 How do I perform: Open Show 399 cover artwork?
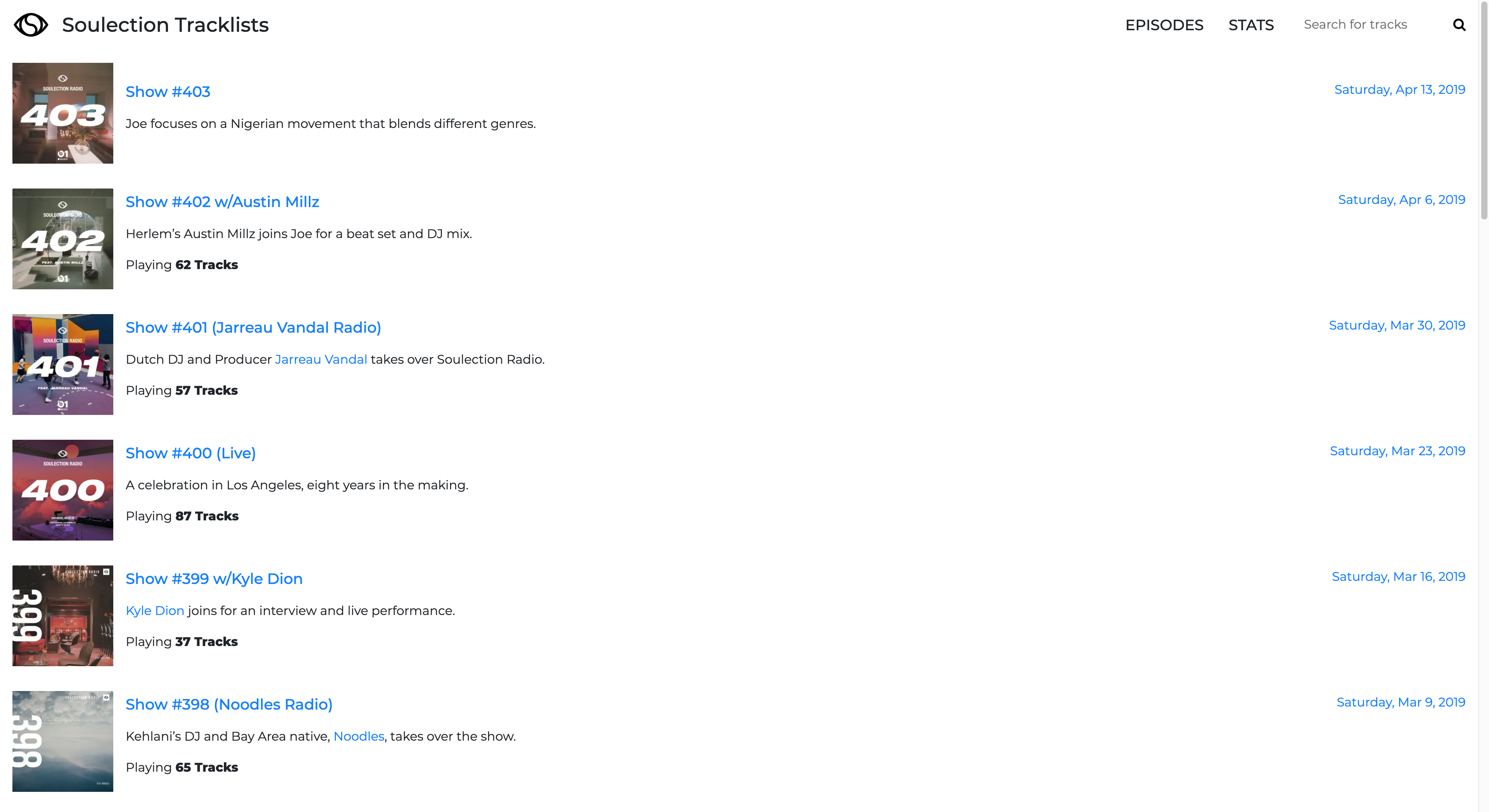click(62, 615)
